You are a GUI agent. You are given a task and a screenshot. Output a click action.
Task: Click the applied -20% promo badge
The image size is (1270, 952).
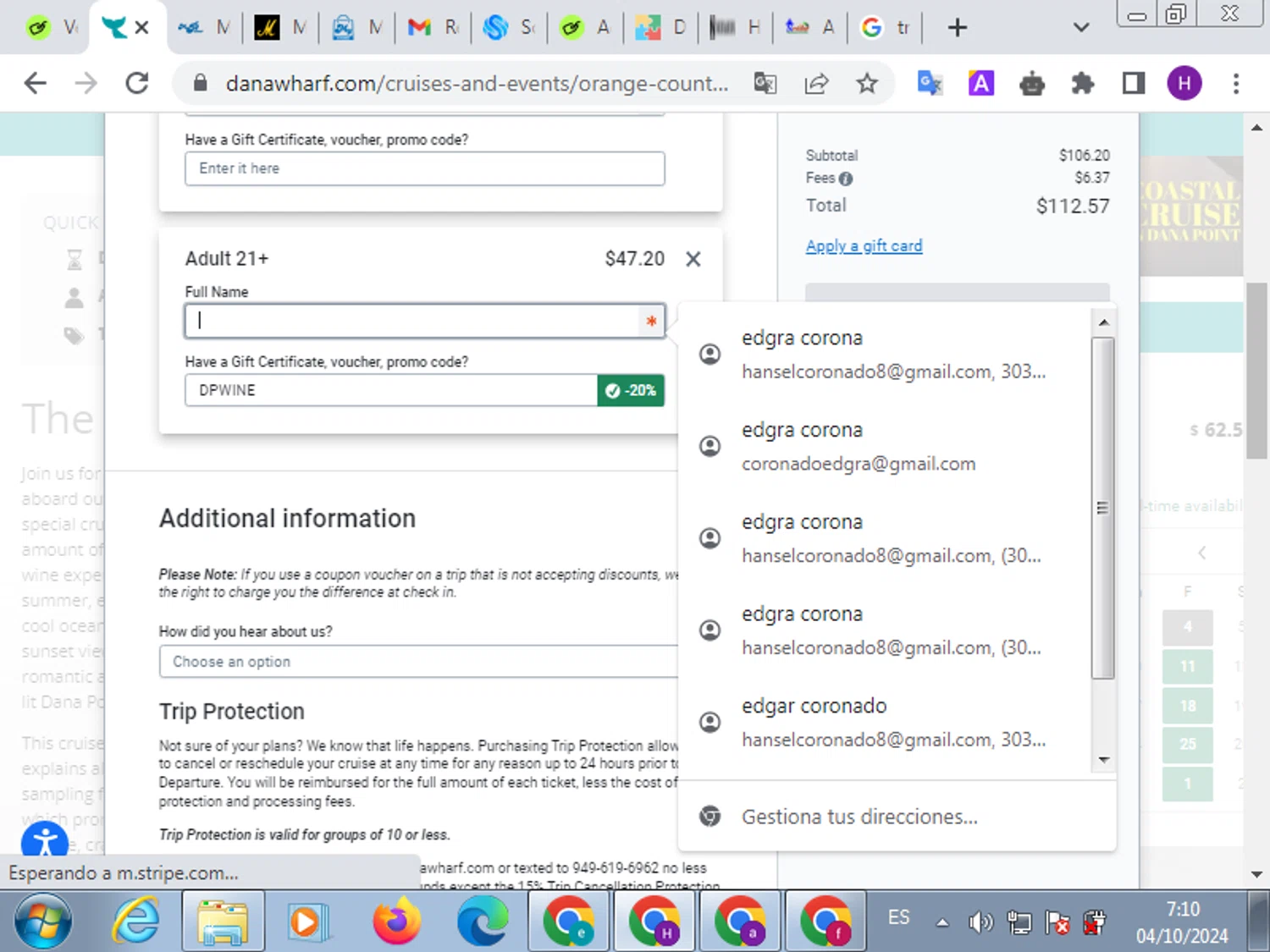point(631,390)
